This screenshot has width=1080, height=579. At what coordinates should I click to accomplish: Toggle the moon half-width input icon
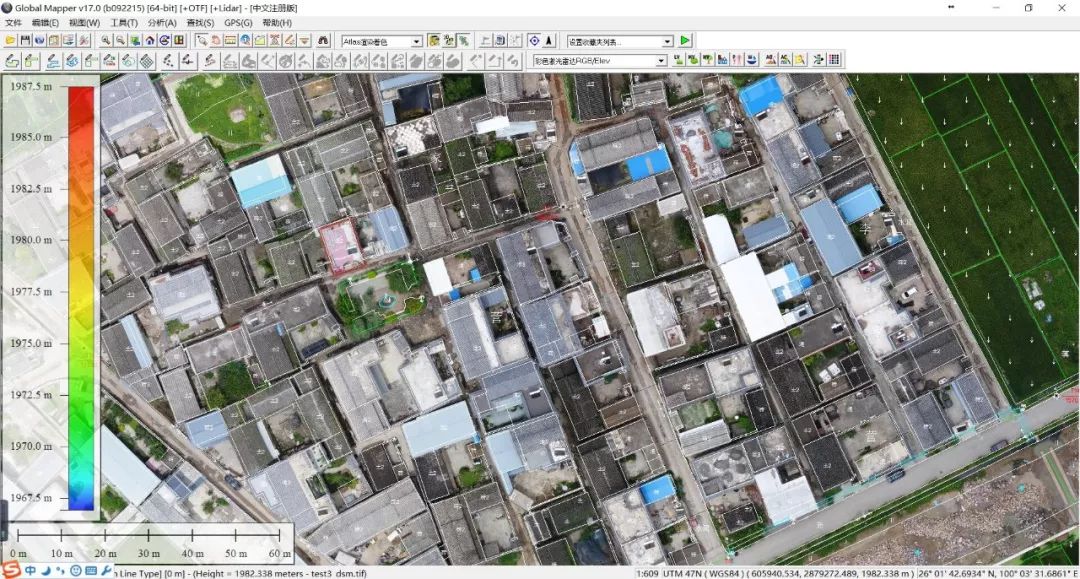pyautogui.click(x=46, y=570)
